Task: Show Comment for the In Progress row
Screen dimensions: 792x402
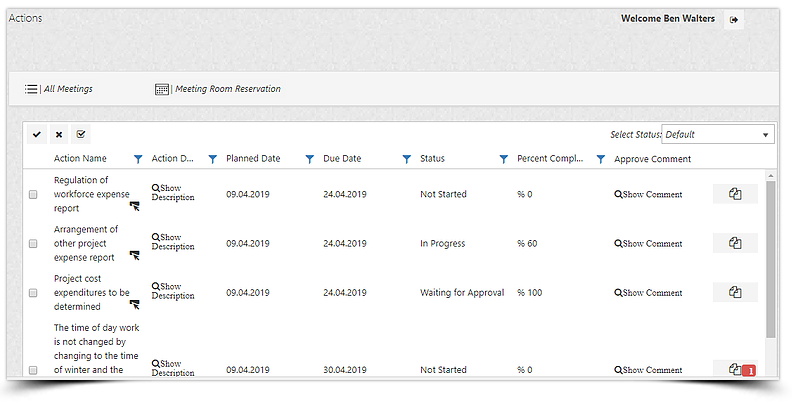Action: click(648, 243)
